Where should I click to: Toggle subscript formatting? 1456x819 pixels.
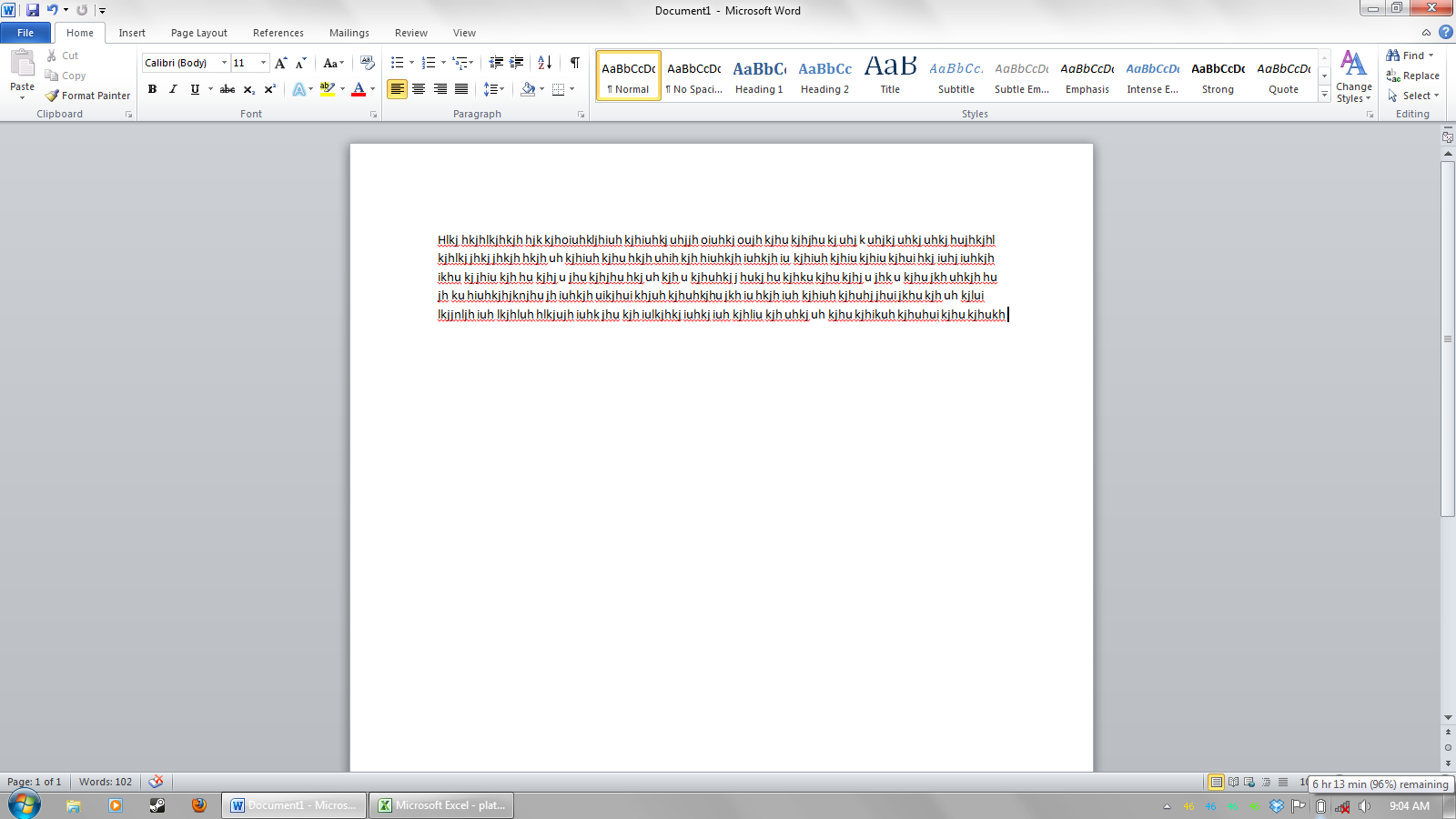coord(248,89)
